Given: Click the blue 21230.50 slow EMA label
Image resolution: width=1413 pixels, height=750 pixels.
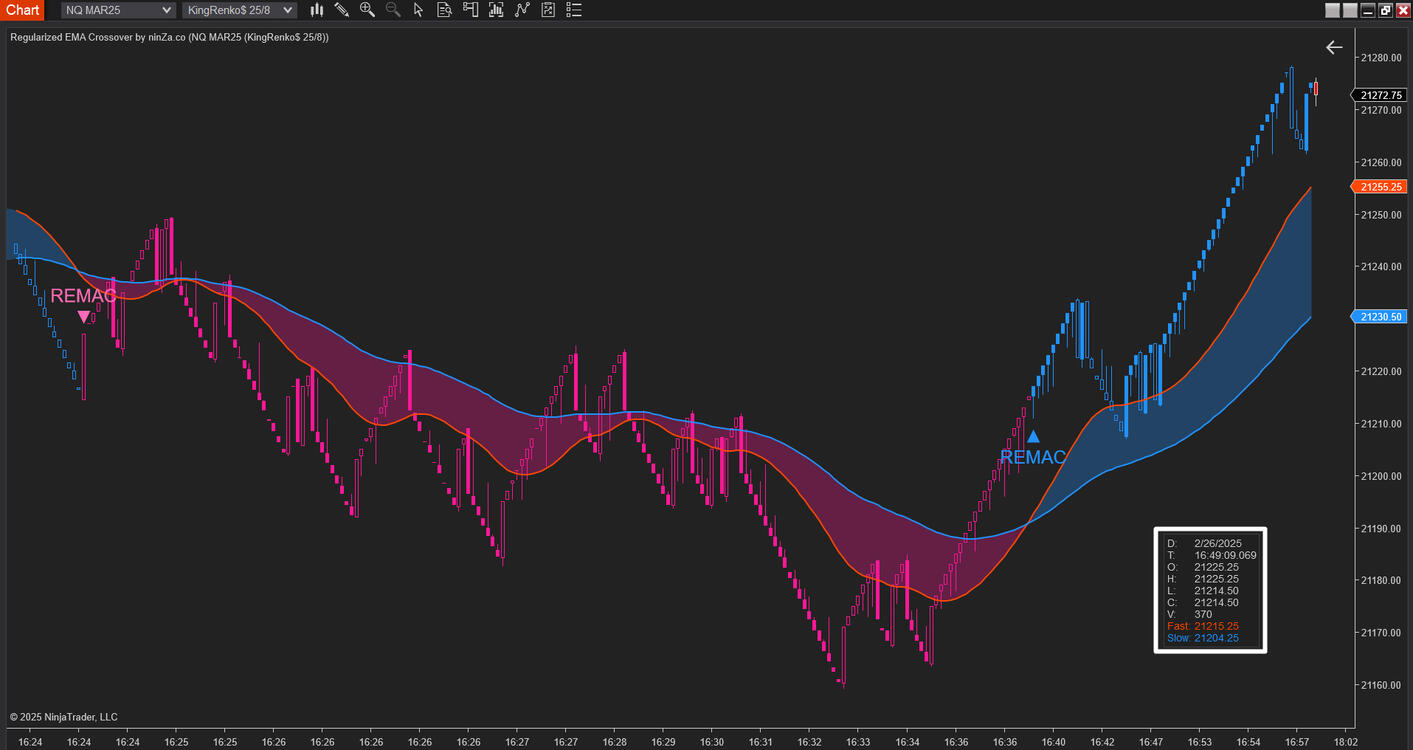Looking at the screenshot, I should pyautogui.click(x=1381, y=317).
